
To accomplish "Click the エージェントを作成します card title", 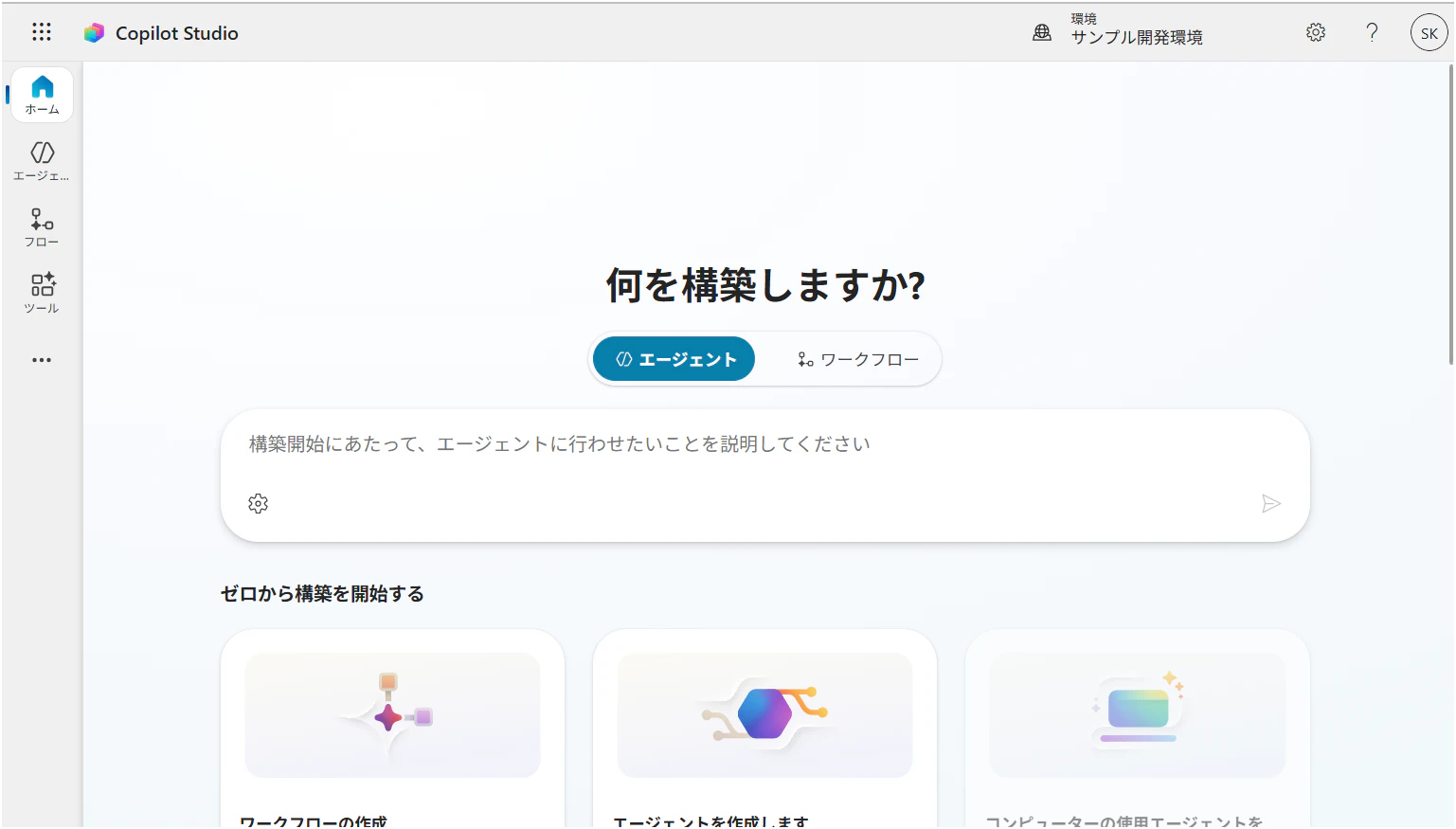I will [710, 821].
